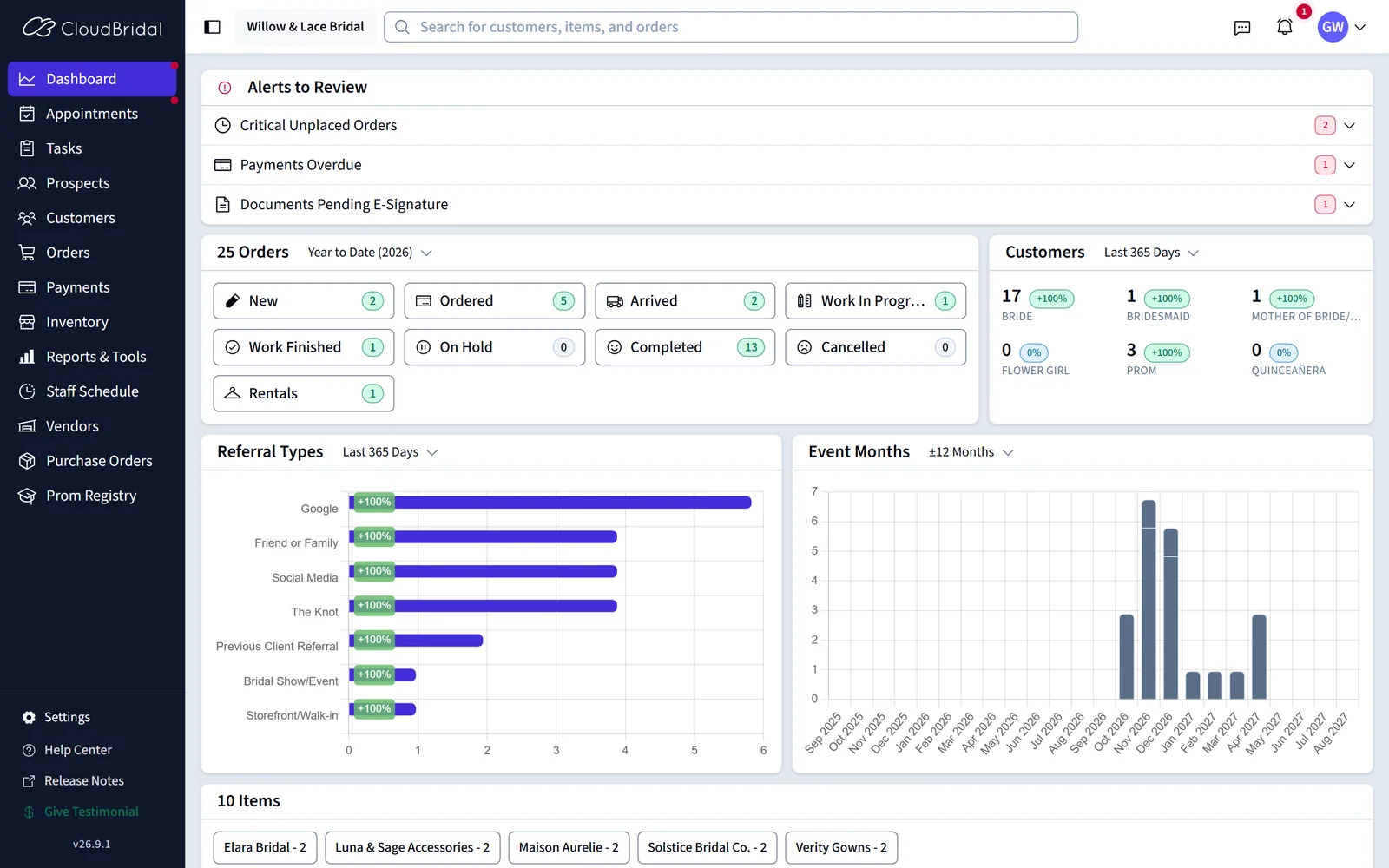1389x868 pixels.
Task: Expand Documents Pending E-Signature chevron
Action: tap(1349, 205)
